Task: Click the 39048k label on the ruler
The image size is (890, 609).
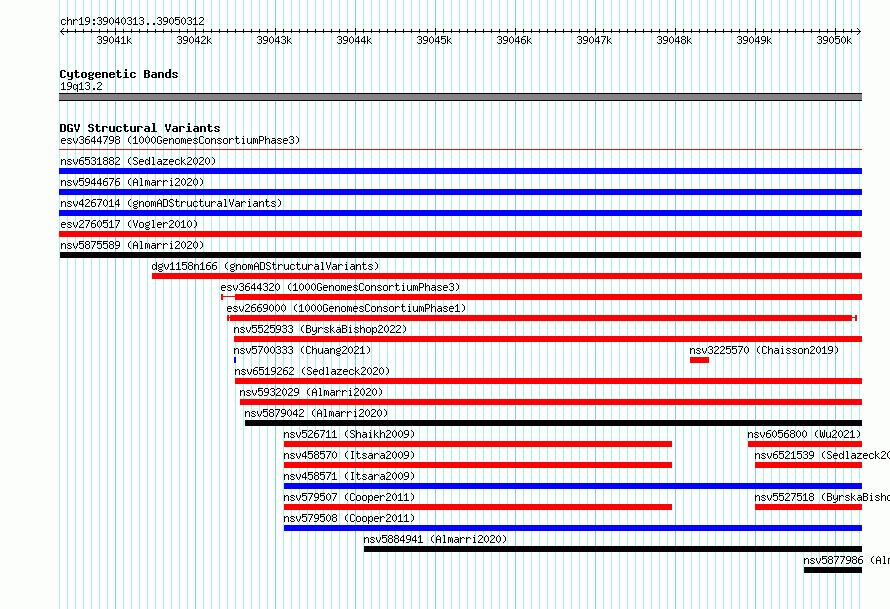Action: tap(674, 40)
